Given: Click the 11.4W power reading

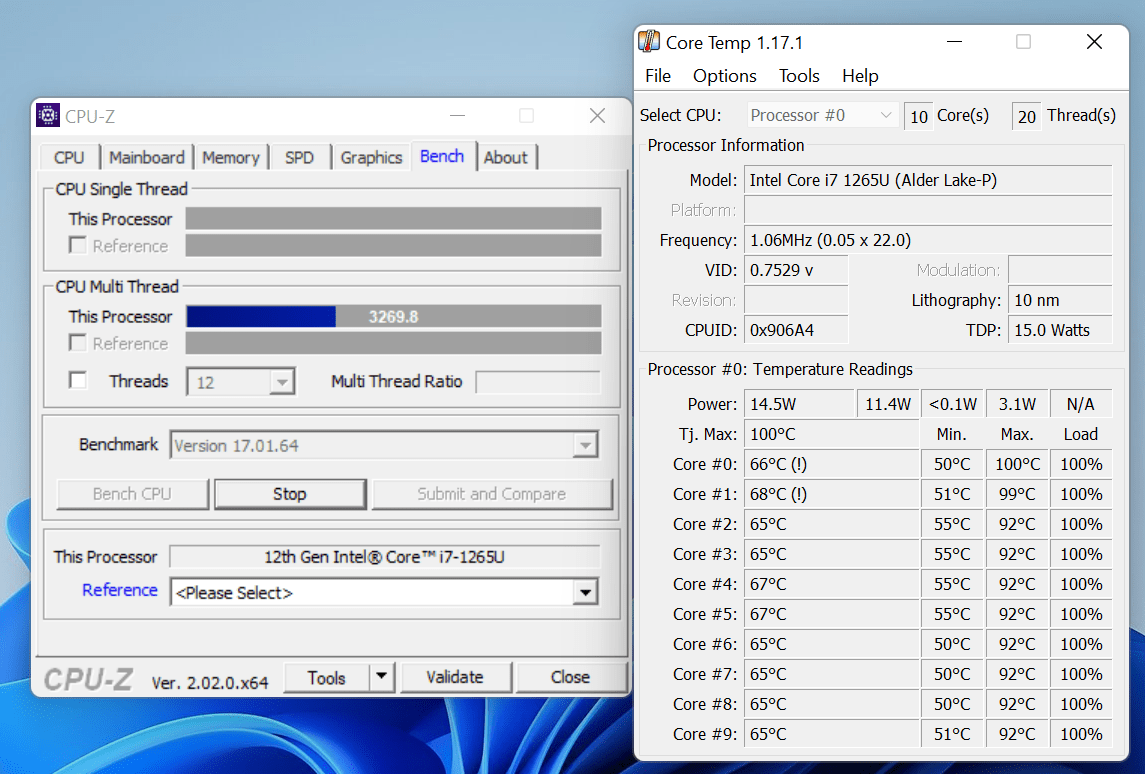Looking at the screenshot, I should (x=888, y=404).
